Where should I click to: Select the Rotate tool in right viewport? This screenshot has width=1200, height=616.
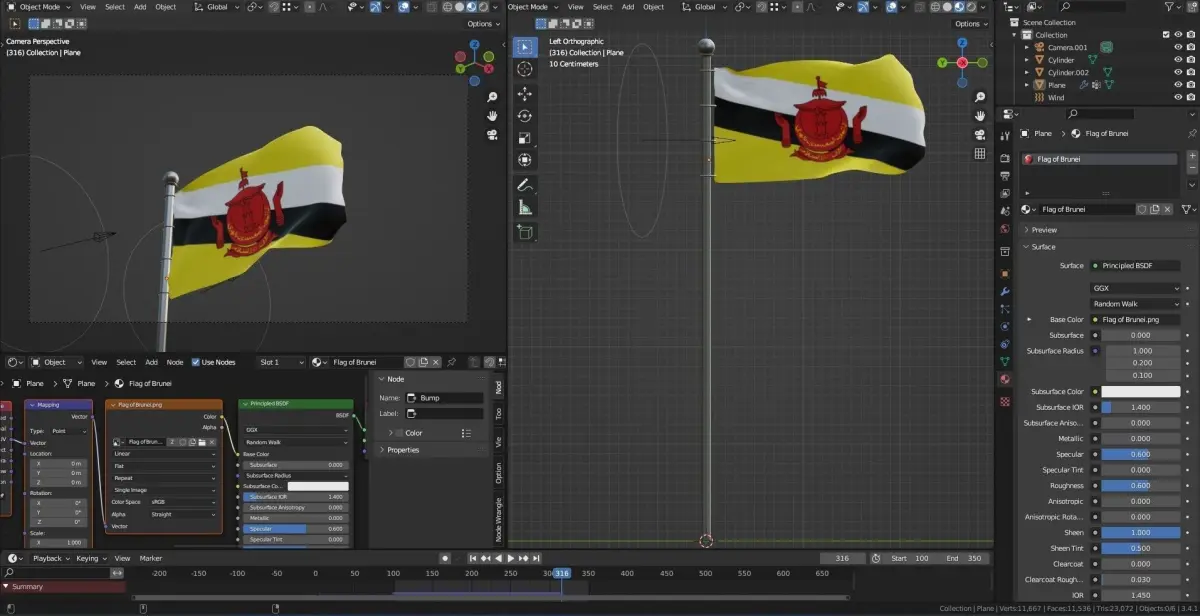pos(525,116)
